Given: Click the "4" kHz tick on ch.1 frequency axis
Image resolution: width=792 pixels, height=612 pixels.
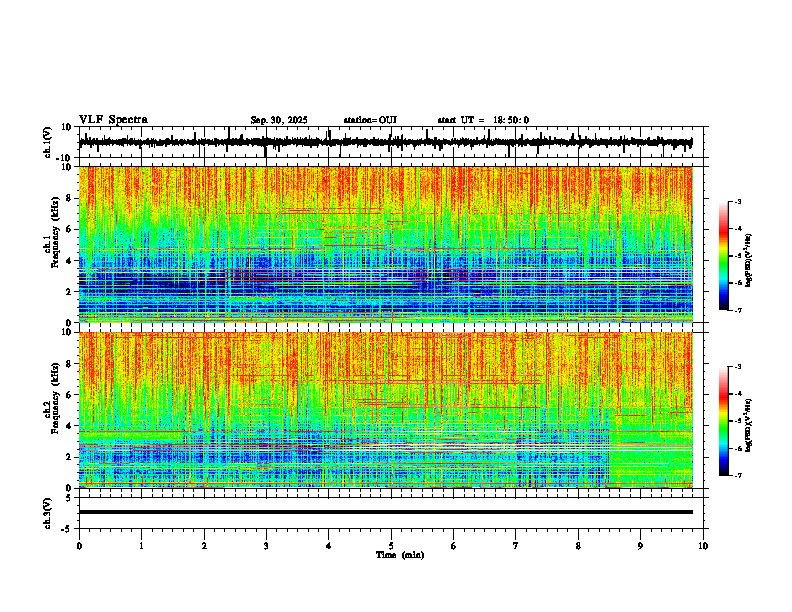Looking at the screenshot, I should pos(70,261).
